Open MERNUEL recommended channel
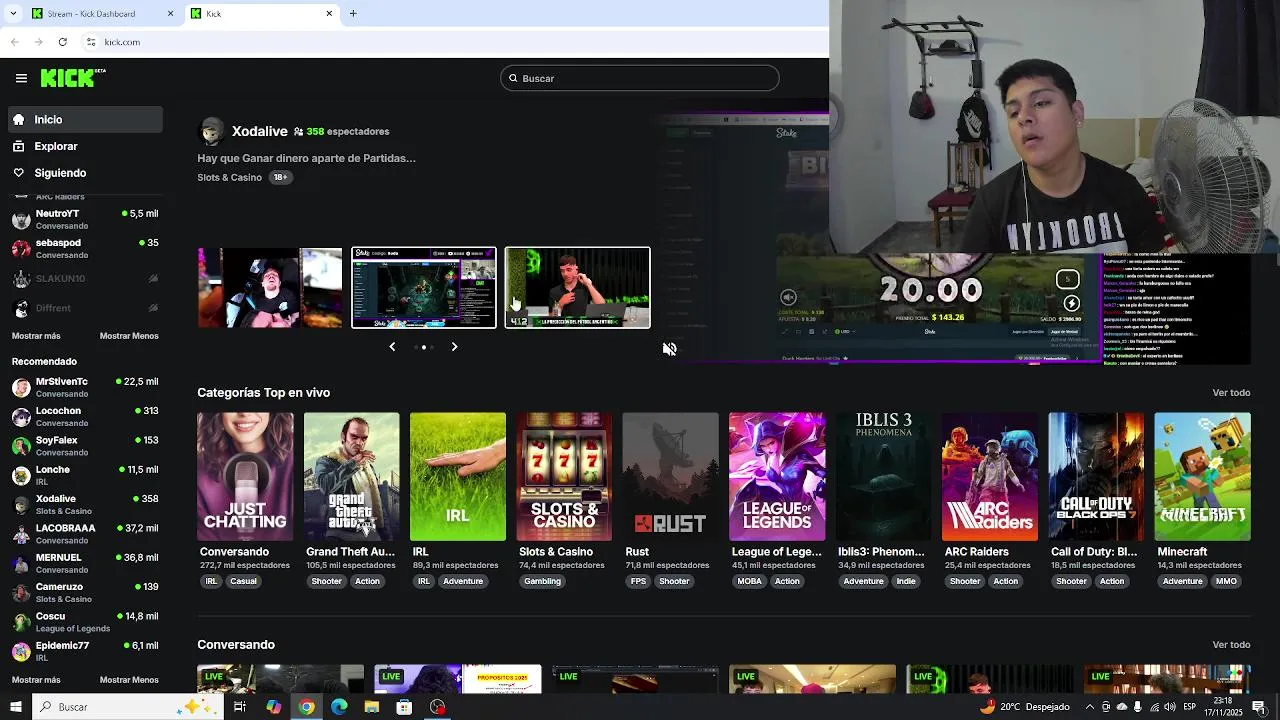The width and height of the screenshot is (1280, 720). (85, 563)
